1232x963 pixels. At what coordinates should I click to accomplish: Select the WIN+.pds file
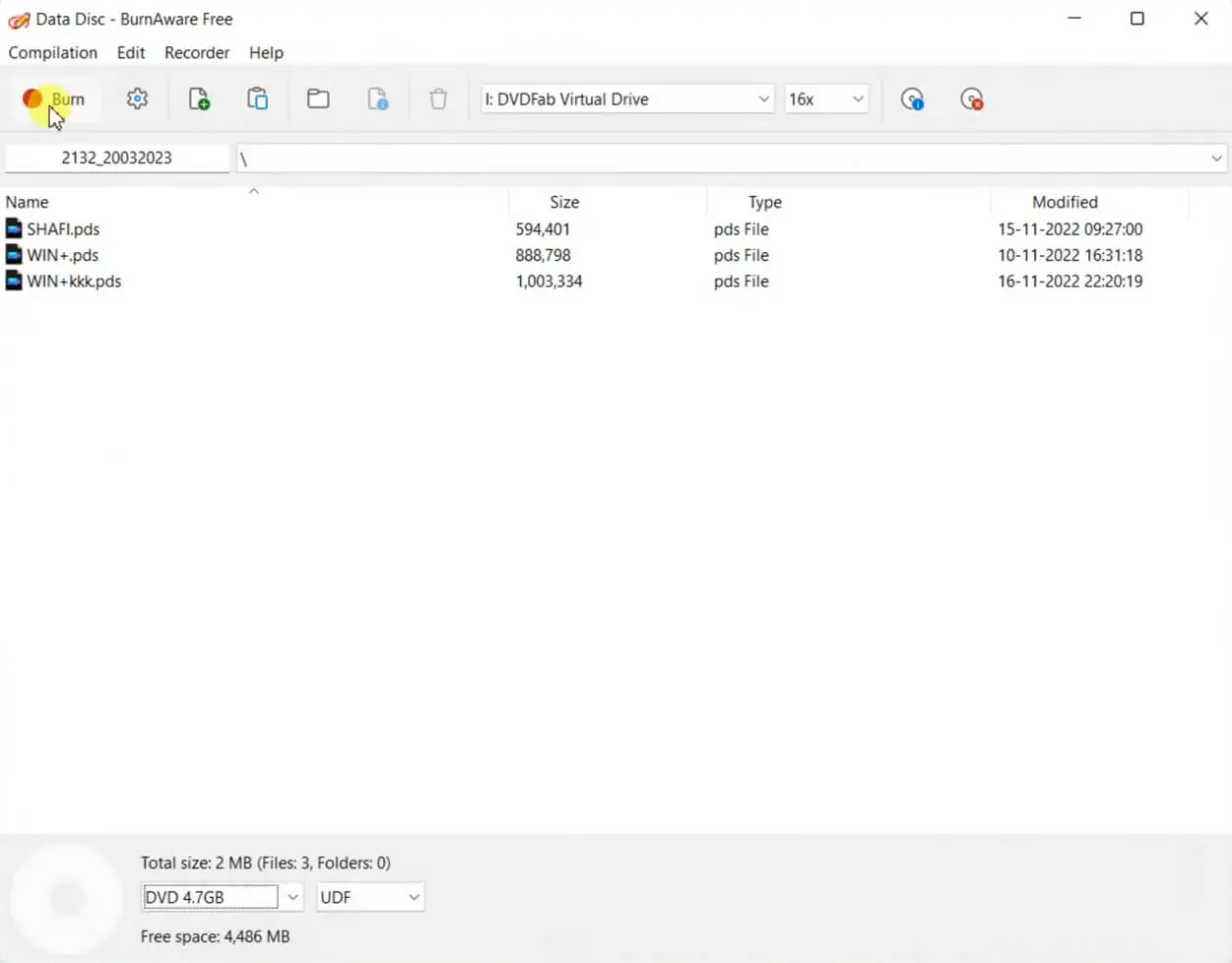coord(63,255)
